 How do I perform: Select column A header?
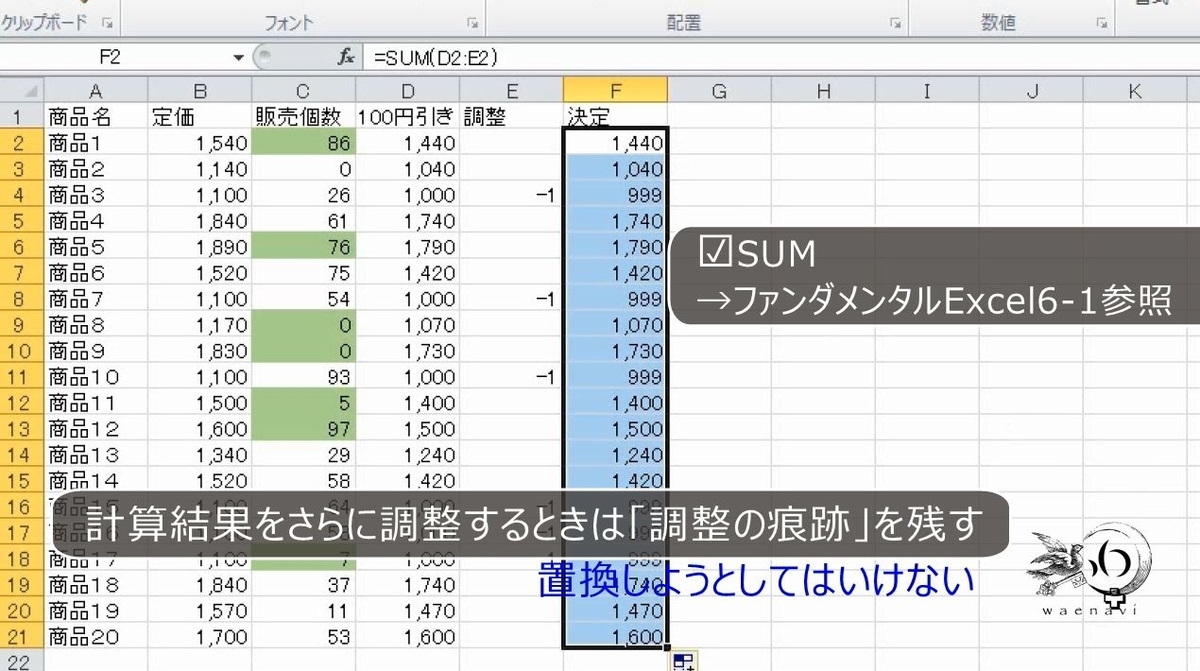tap(96, 91)
